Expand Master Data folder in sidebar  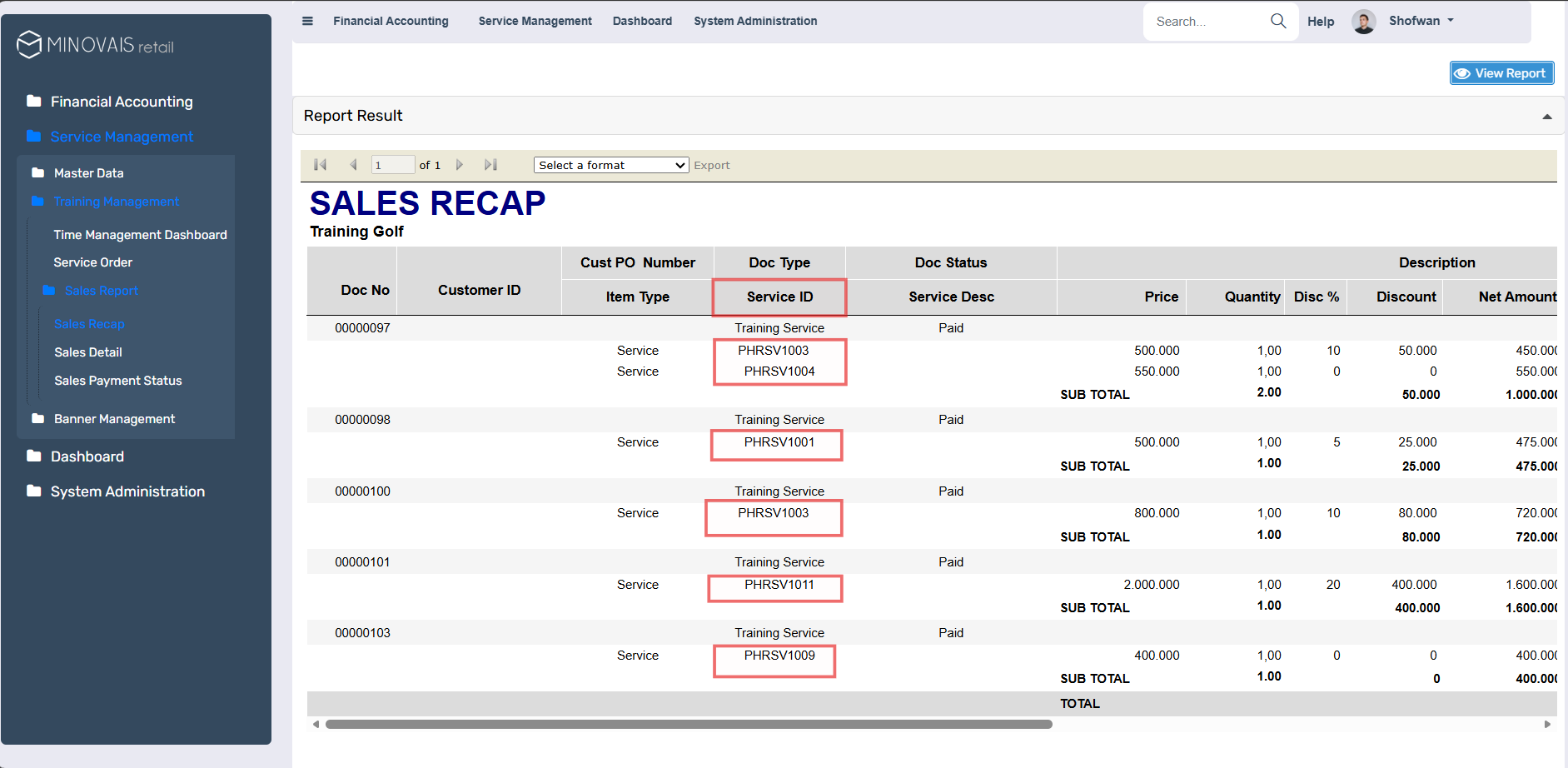point(88,173)
